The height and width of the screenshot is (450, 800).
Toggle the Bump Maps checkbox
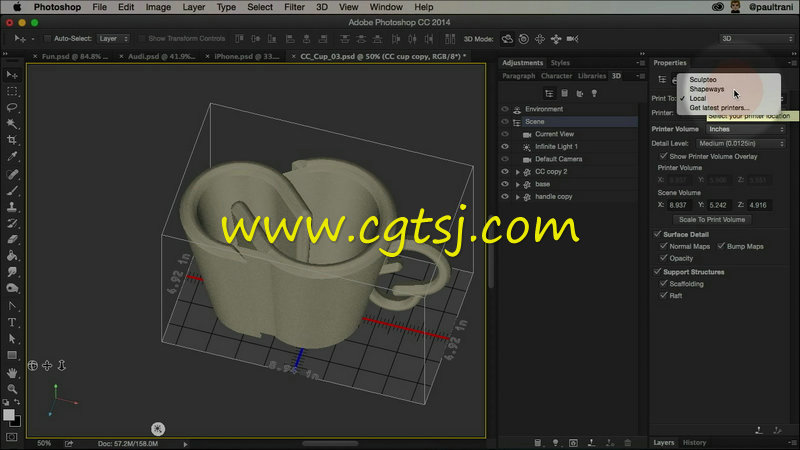click(x=721, y=246)
